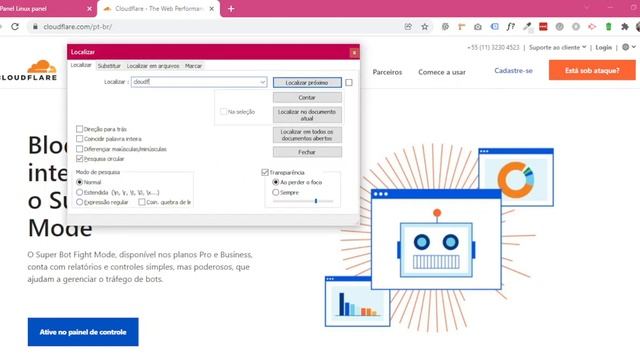Click the Está sob ataque? button

(x=592, y=70)
